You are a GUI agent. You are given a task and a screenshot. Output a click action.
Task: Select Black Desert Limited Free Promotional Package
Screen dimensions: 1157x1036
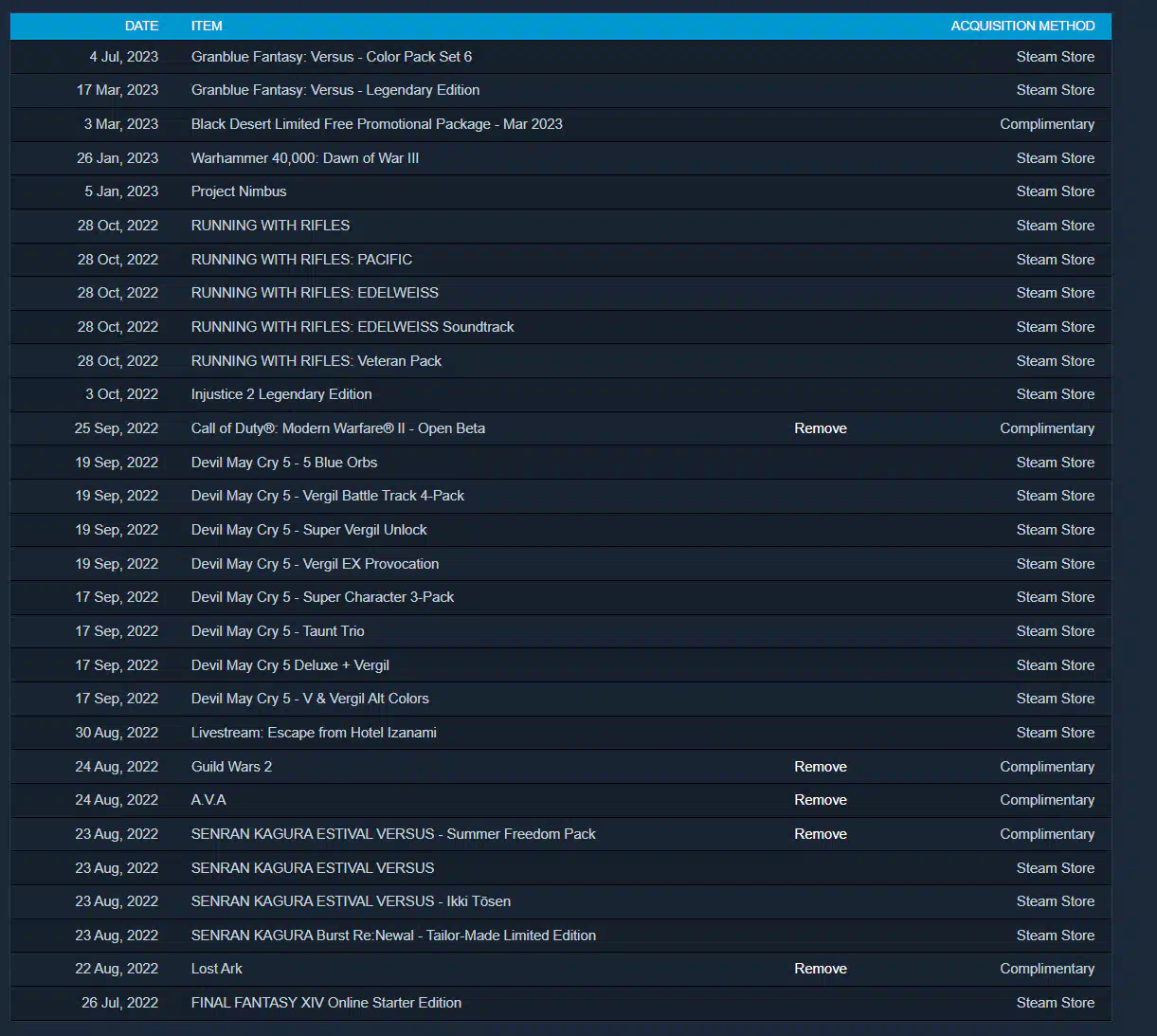(377, 124)
